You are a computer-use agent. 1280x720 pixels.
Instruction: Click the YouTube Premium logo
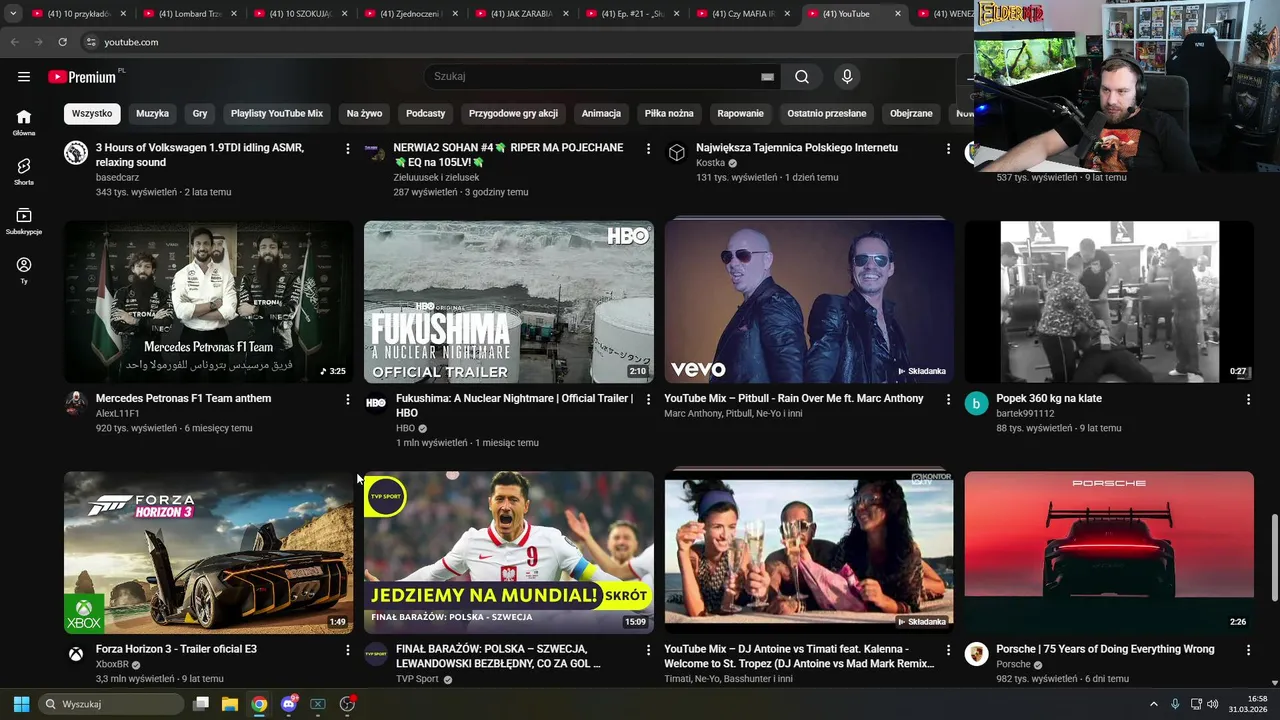tap(84, 77)
